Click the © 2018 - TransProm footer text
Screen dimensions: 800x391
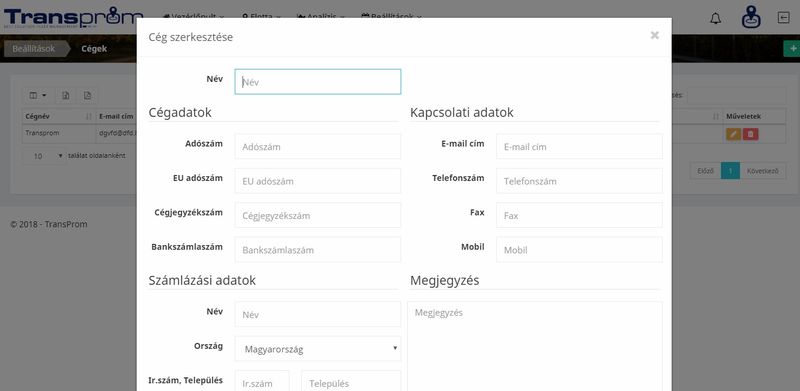pyautogui.click(x=49, y=224)
